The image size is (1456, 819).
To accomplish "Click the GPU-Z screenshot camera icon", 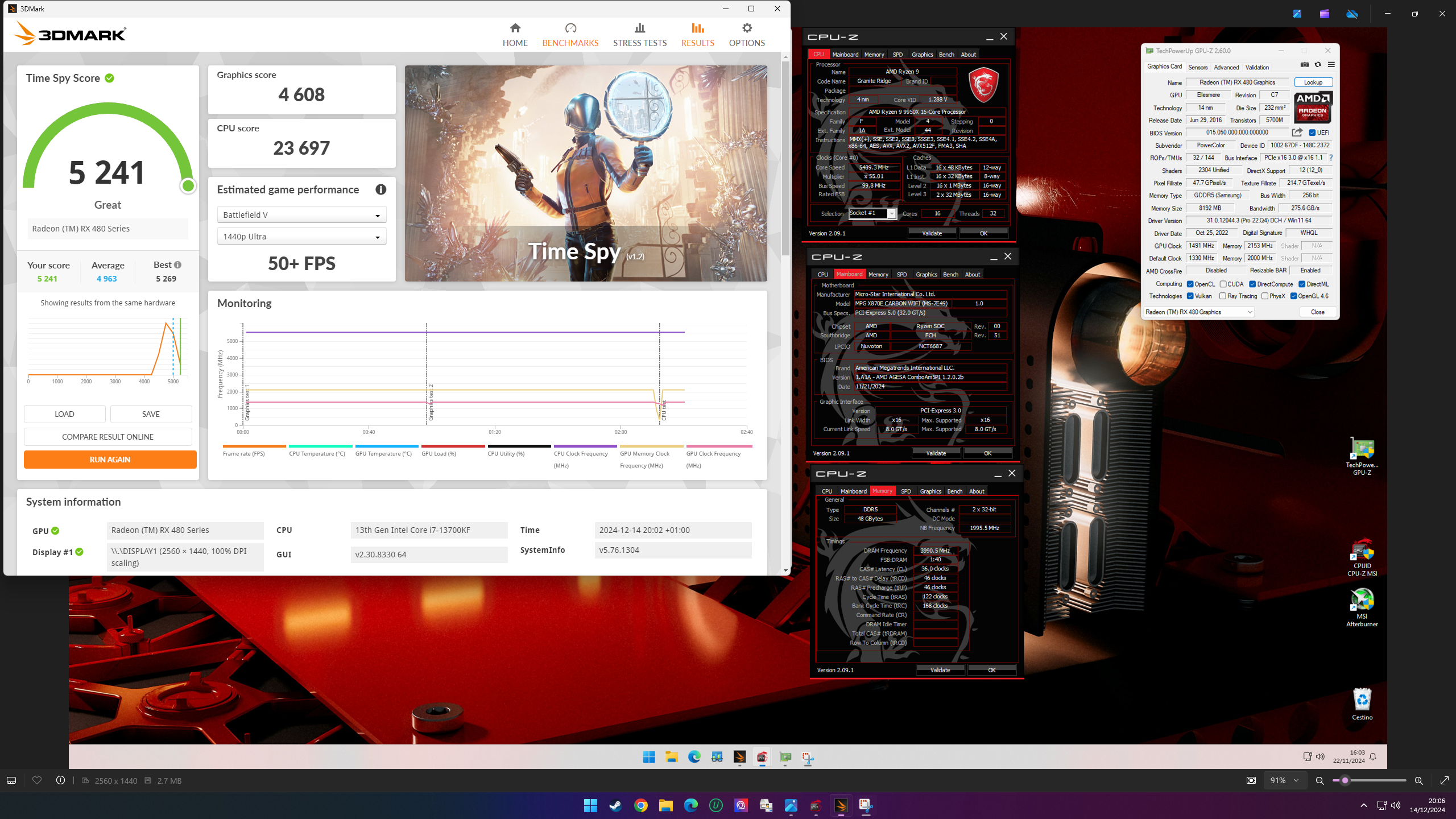I will [x=1305, y=65].
